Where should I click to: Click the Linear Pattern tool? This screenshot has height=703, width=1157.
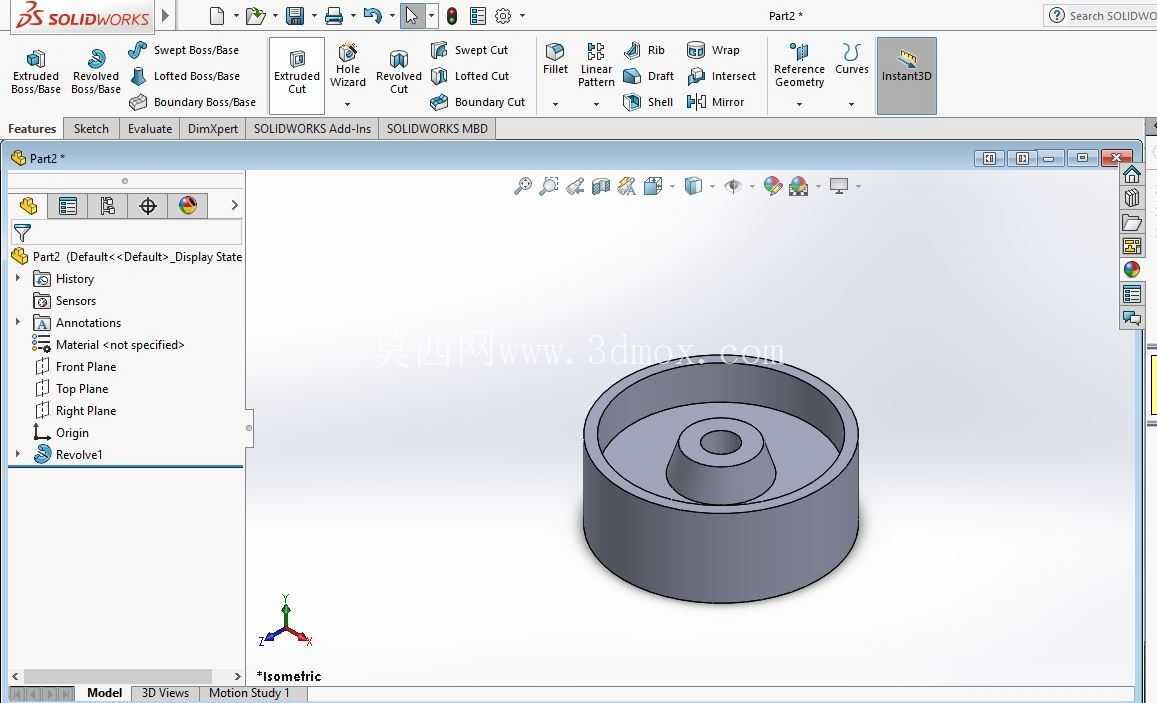(596, 65)
